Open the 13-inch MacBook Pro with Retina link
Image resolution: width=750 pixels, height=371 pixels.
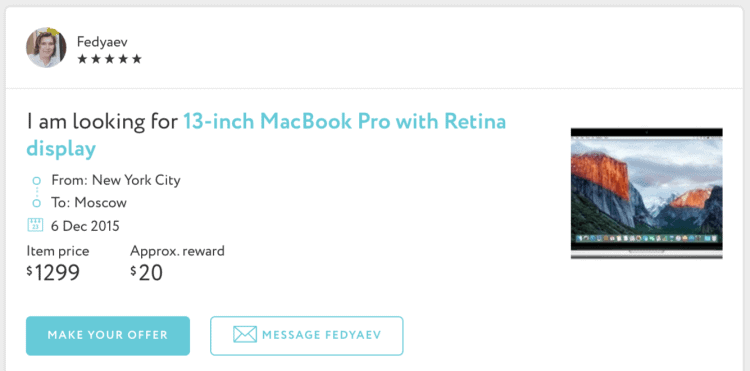click(345, 121)
